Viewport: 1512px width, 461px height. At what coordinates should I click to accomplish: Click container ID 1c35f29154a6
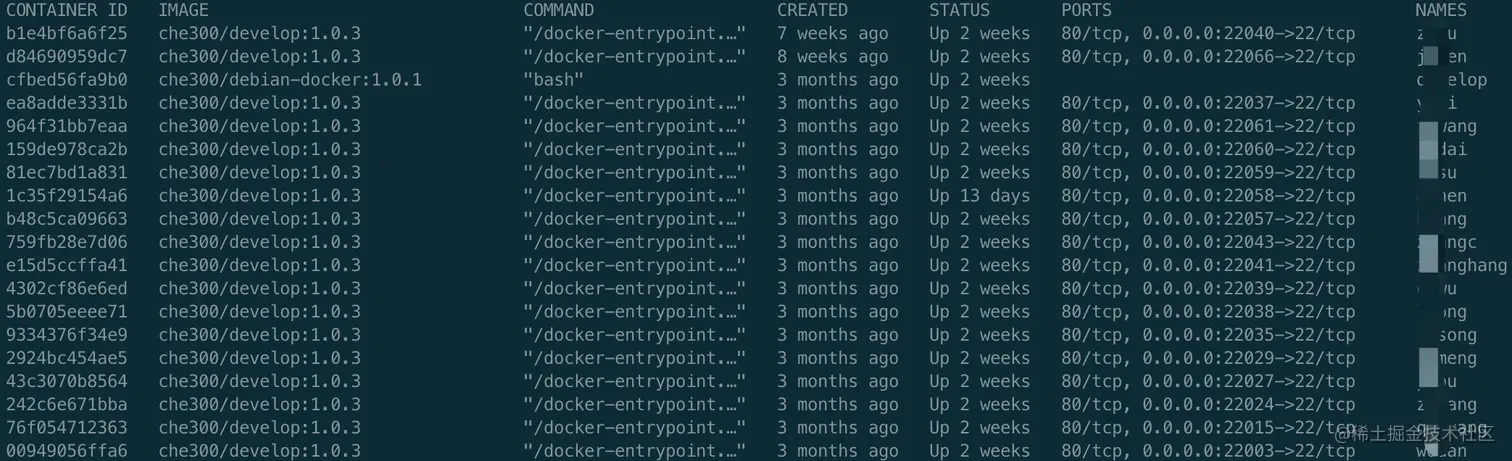67,195
